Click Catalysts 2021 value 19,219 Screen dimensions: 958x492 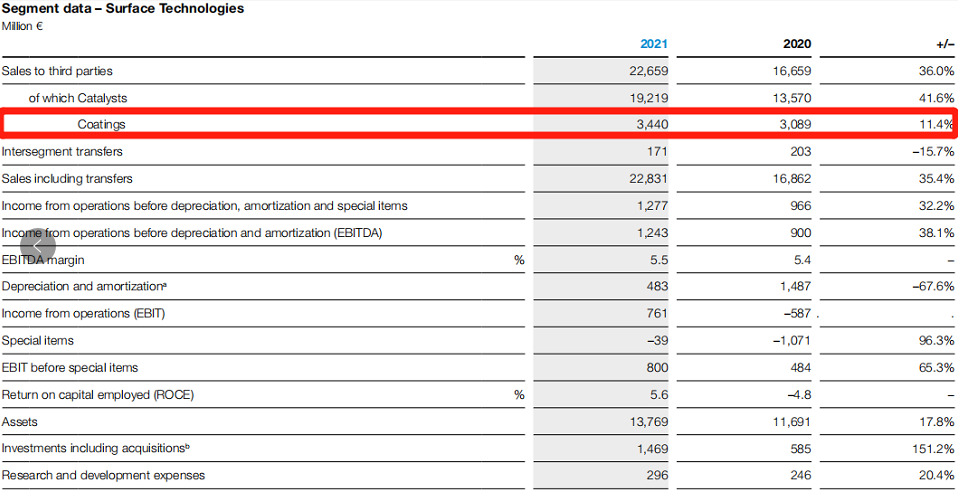pyautogui.click(x=647, y=98)
